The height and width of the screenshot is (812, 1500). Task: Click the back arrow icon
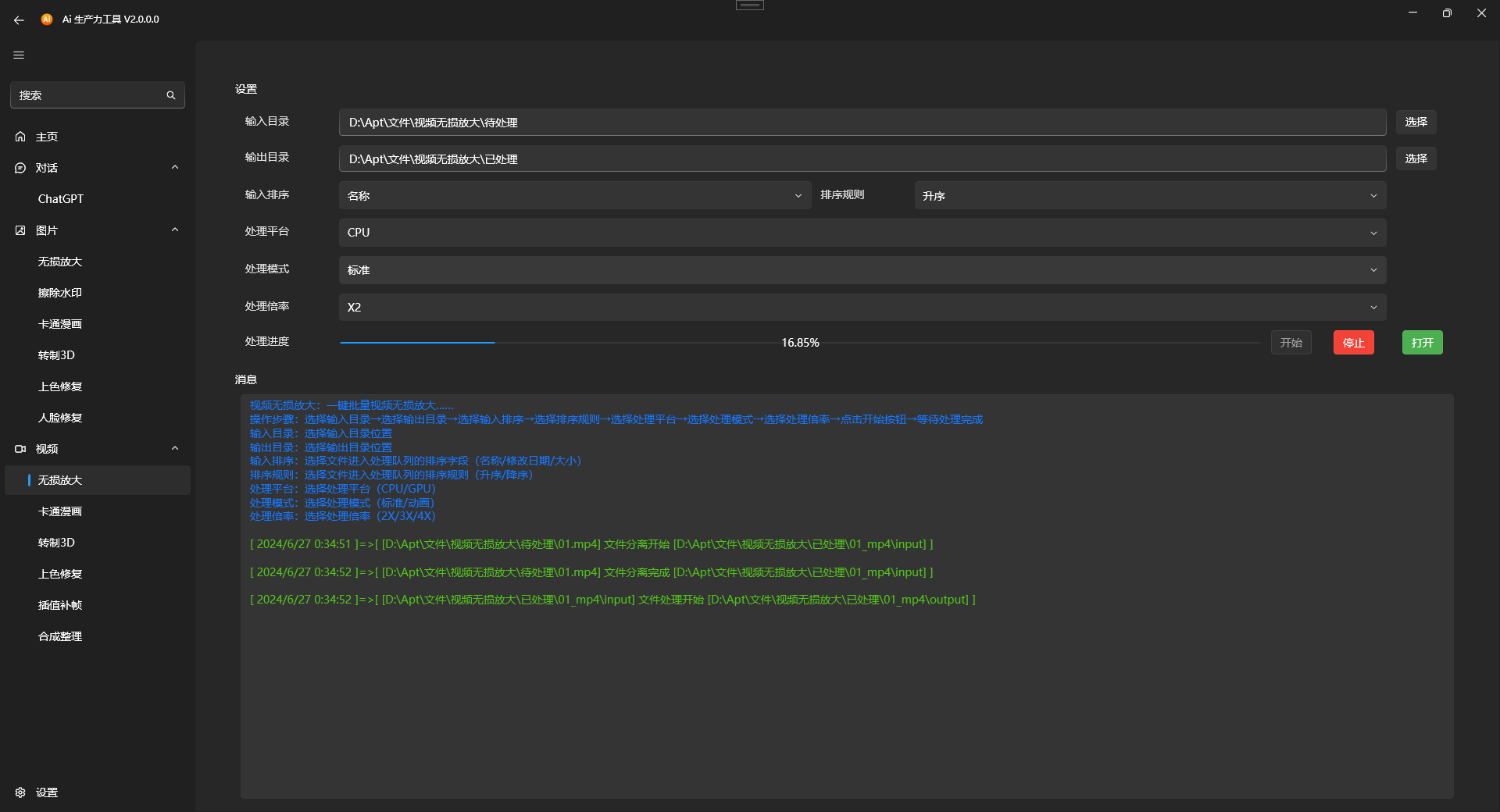pyautogui.click(x=19, y=20)
